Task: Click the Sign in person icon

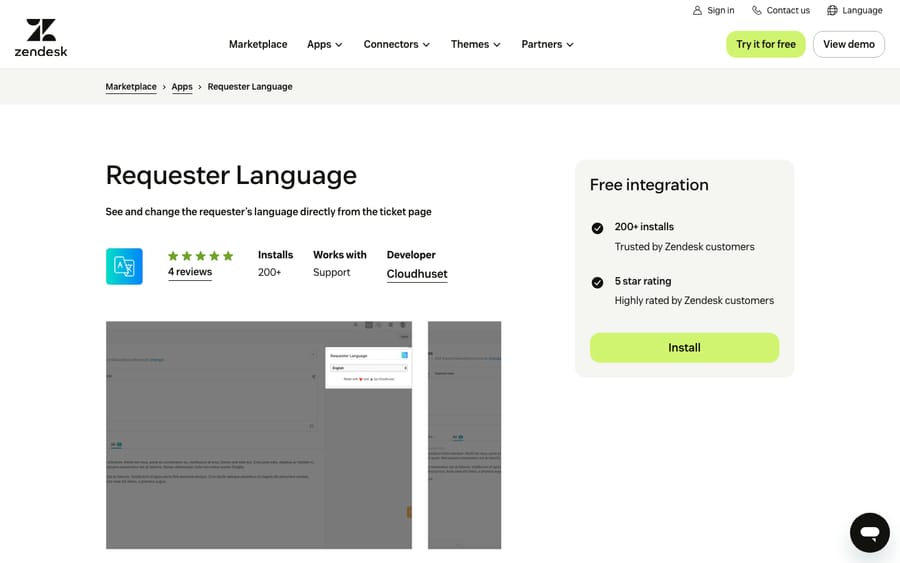Action: [697, 10]
